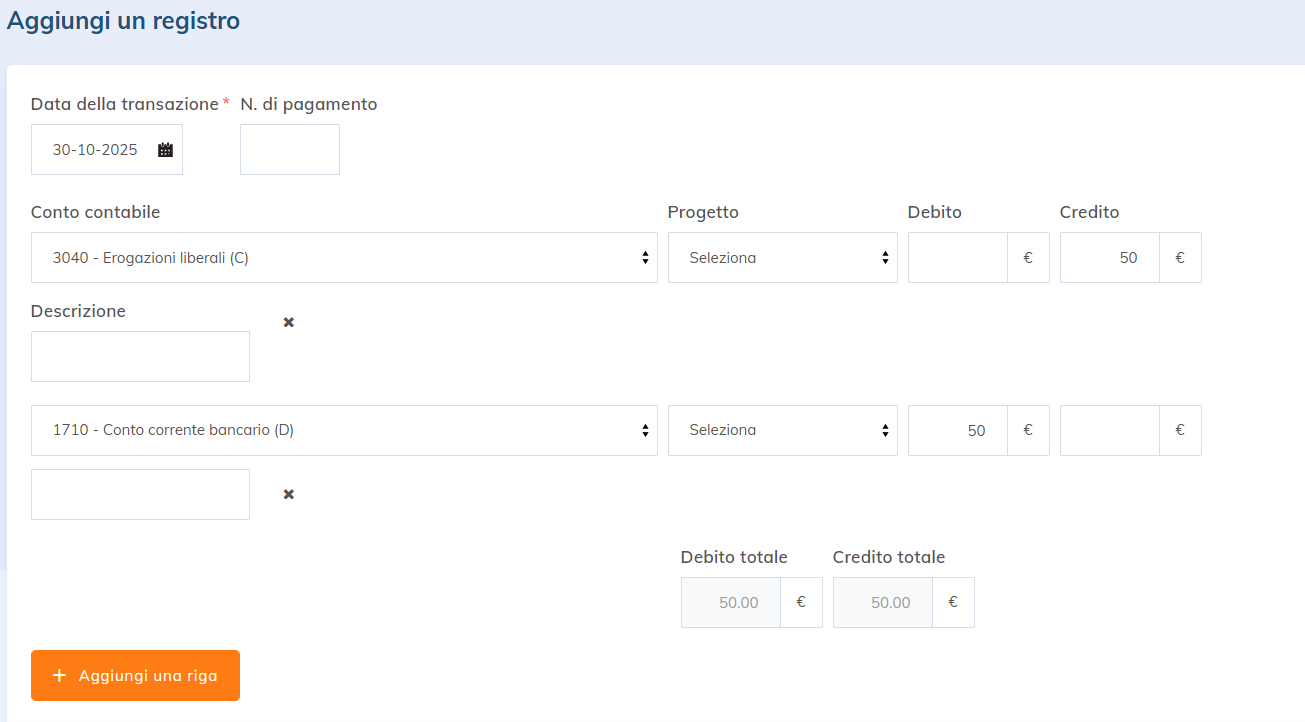Remove the Erogazioni liberali row with X
Screen dimensions: 1305x722
pyautogui.click(x=289, y=322)
